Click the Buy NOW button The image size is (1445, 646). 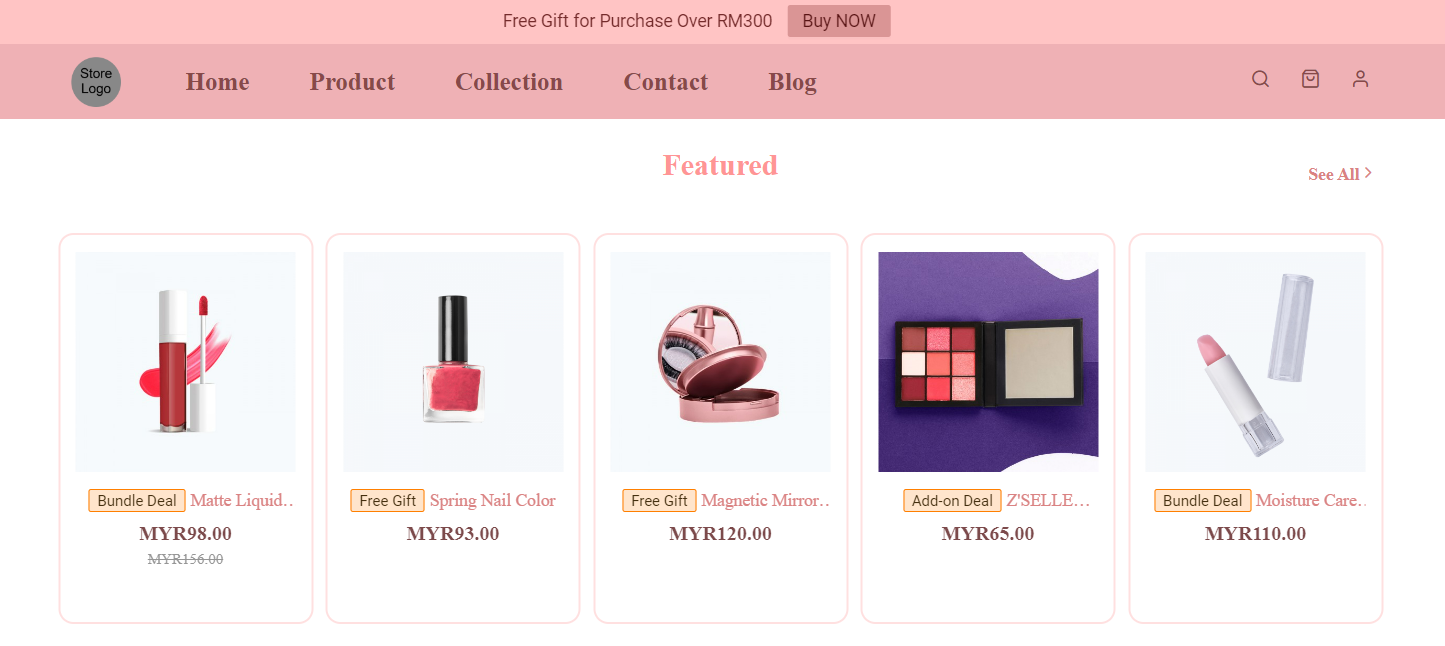pyautogui.click(x=839, y=20)
